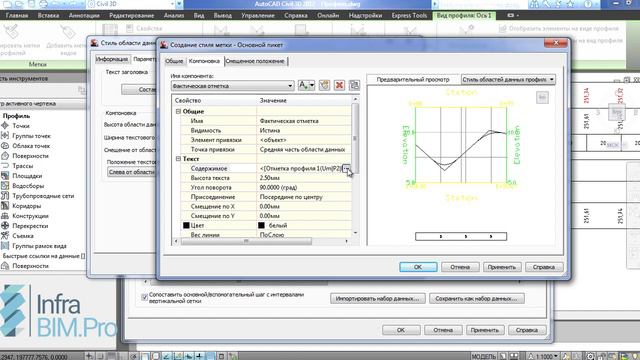Click the Конструкции icon in toolbox
The image size is (640, 360).
pos(5,216)
